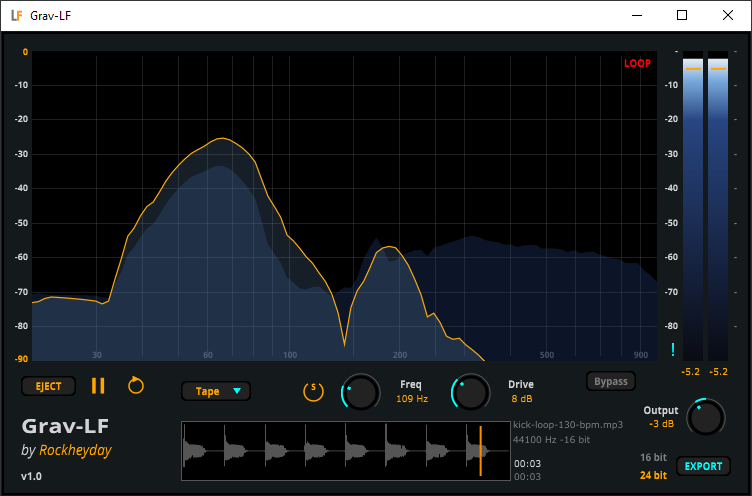Screen dimensions: 752x496
Task: Select 16 bit export depth
Action: pos(653,457)
